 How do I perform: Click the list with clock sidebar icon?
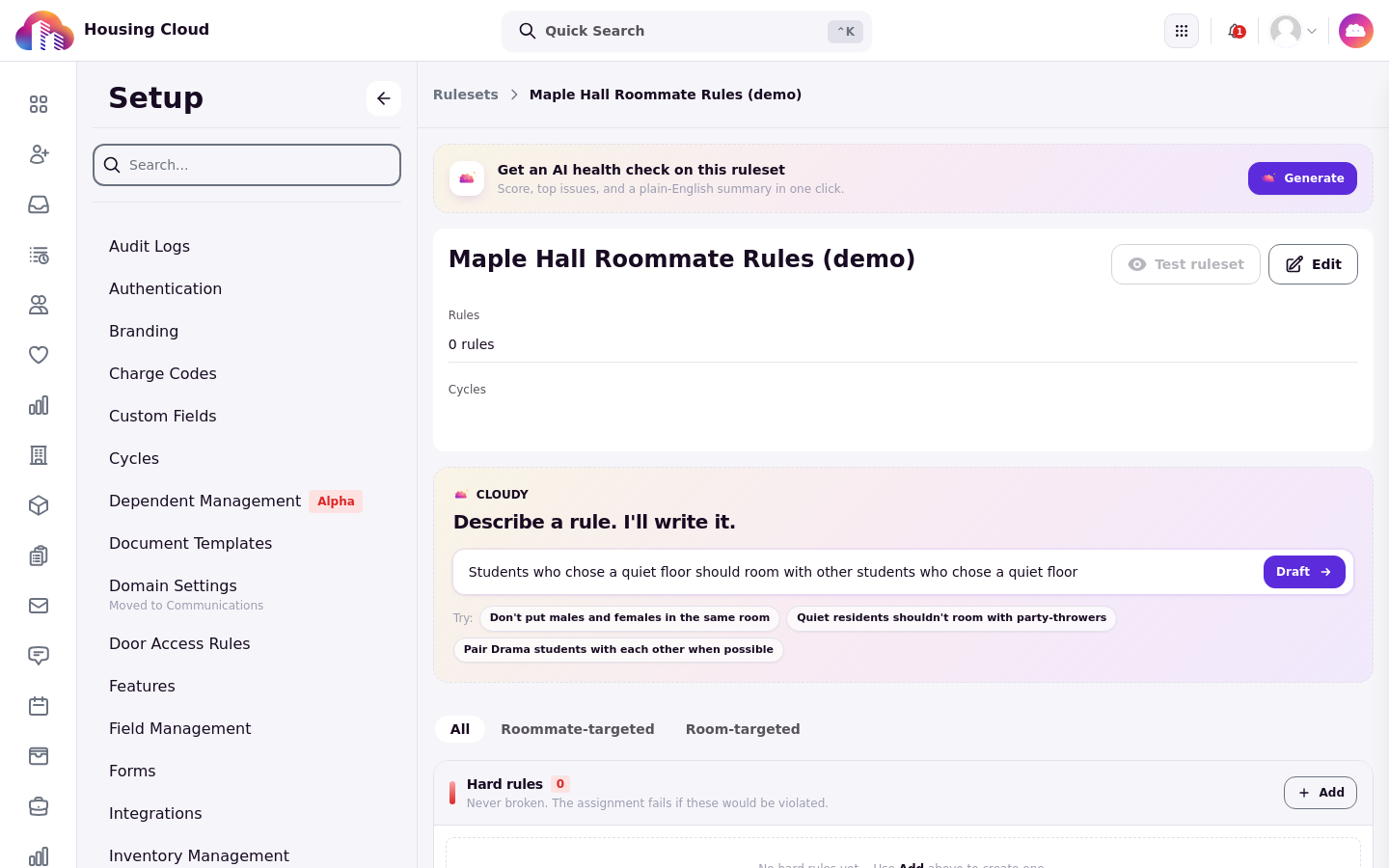click(x=39, y=255)
